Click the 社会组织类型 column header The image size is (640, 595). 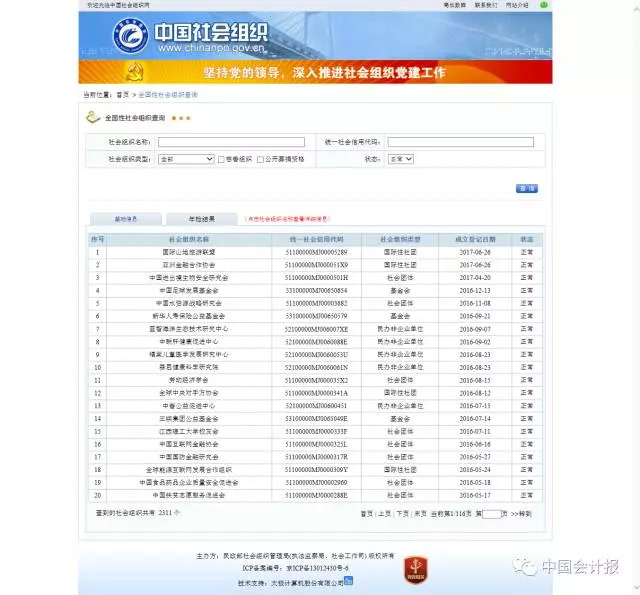coord(400,239)
